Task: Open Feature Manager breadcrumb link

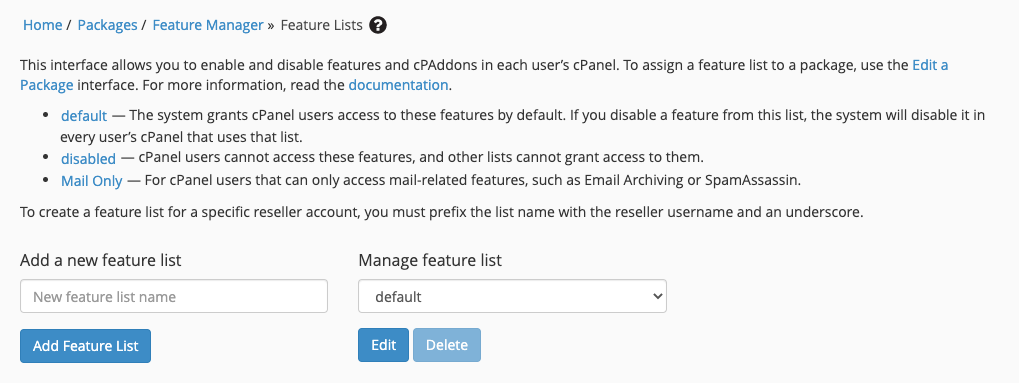Action: click(208, 25)
